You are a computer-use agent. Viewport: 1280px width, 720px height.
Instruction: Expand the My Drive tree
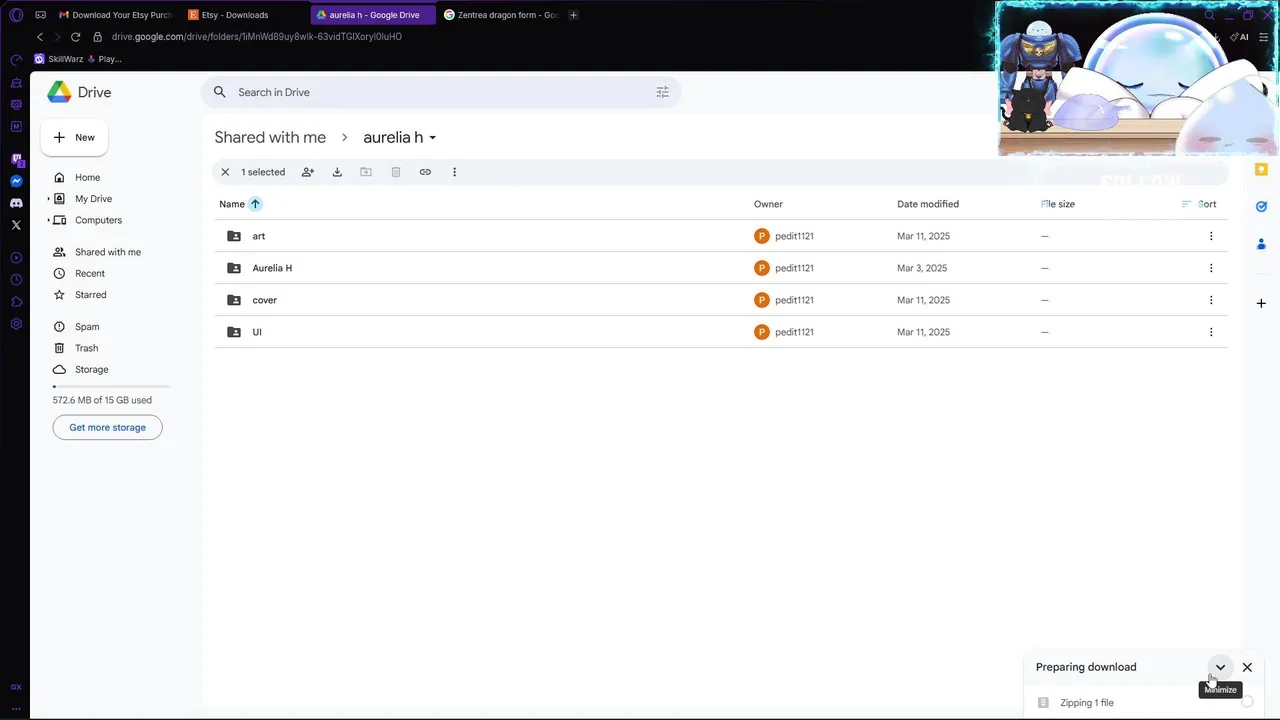48,199
